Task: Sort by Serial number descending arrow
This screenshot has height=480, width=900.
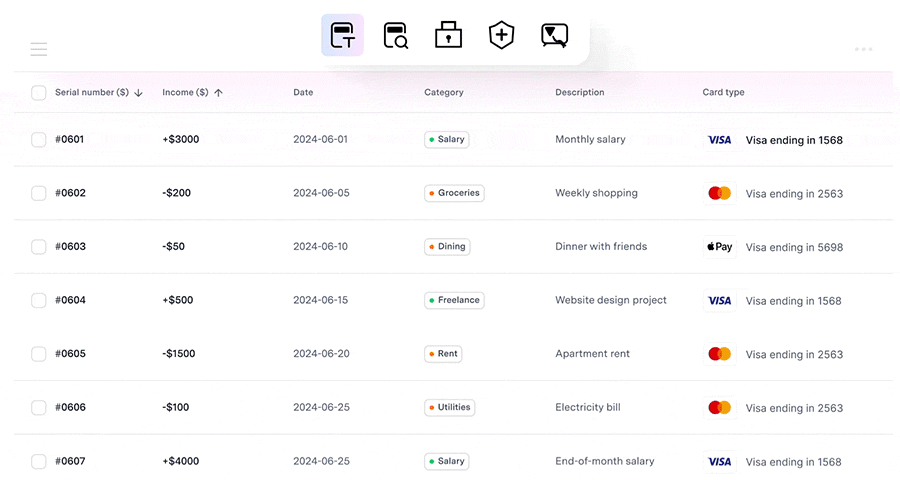Action: 138,93
